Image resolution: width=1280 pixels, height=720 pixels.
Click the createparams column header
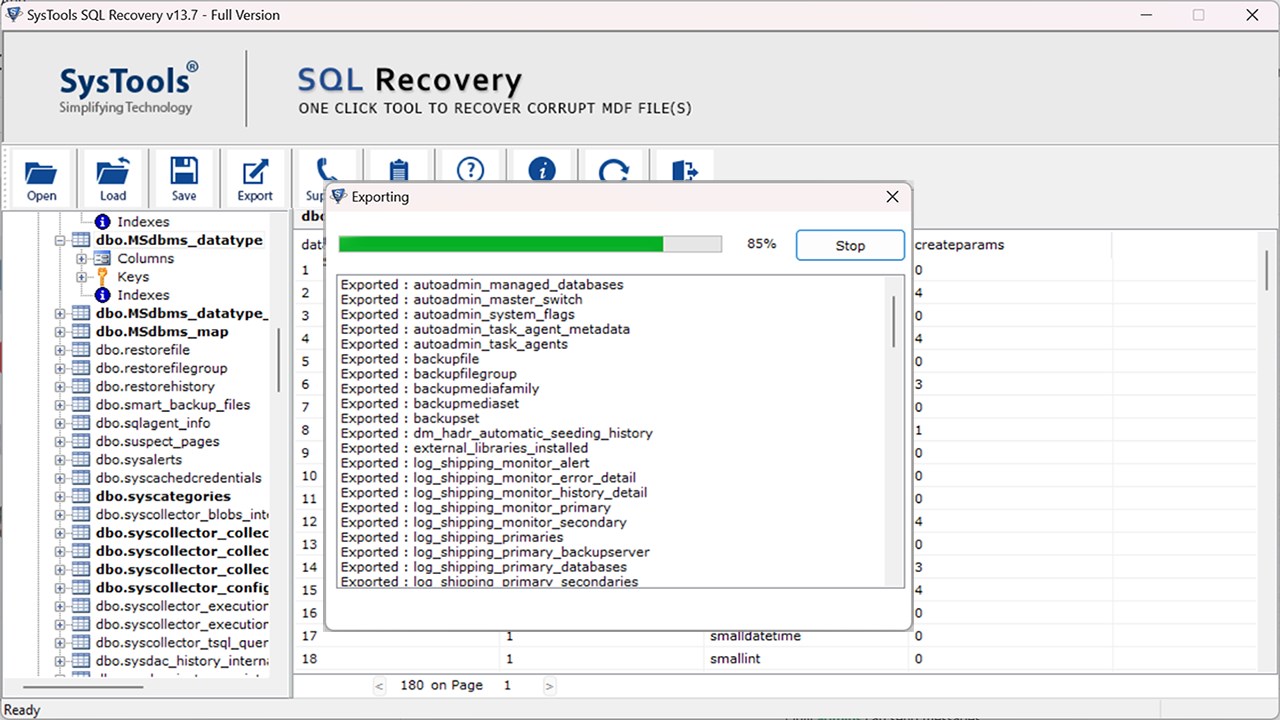[x=959, y=245]
